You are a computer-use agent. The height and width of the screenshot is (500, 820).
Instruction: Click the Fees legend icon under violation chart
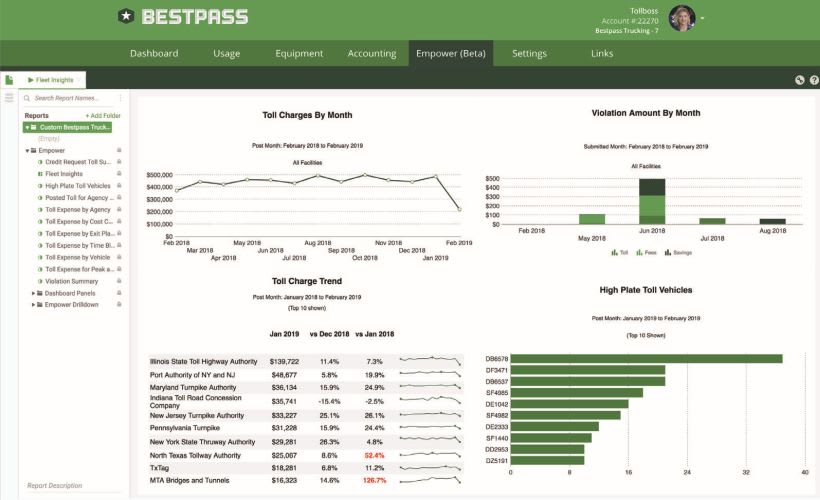coord(639,253)
